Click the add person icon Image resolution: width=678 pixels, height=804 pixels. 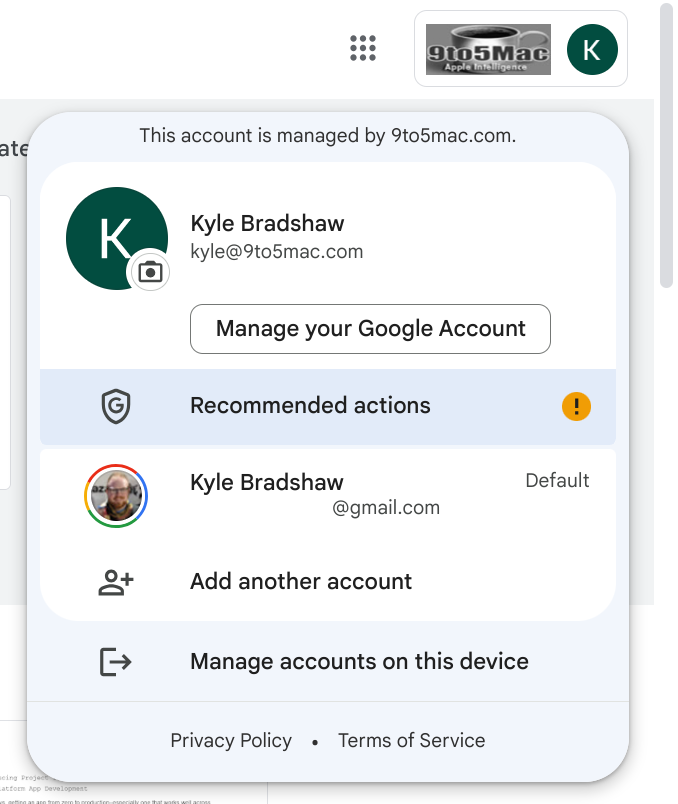pyautogui.click(x=116, y=582)
